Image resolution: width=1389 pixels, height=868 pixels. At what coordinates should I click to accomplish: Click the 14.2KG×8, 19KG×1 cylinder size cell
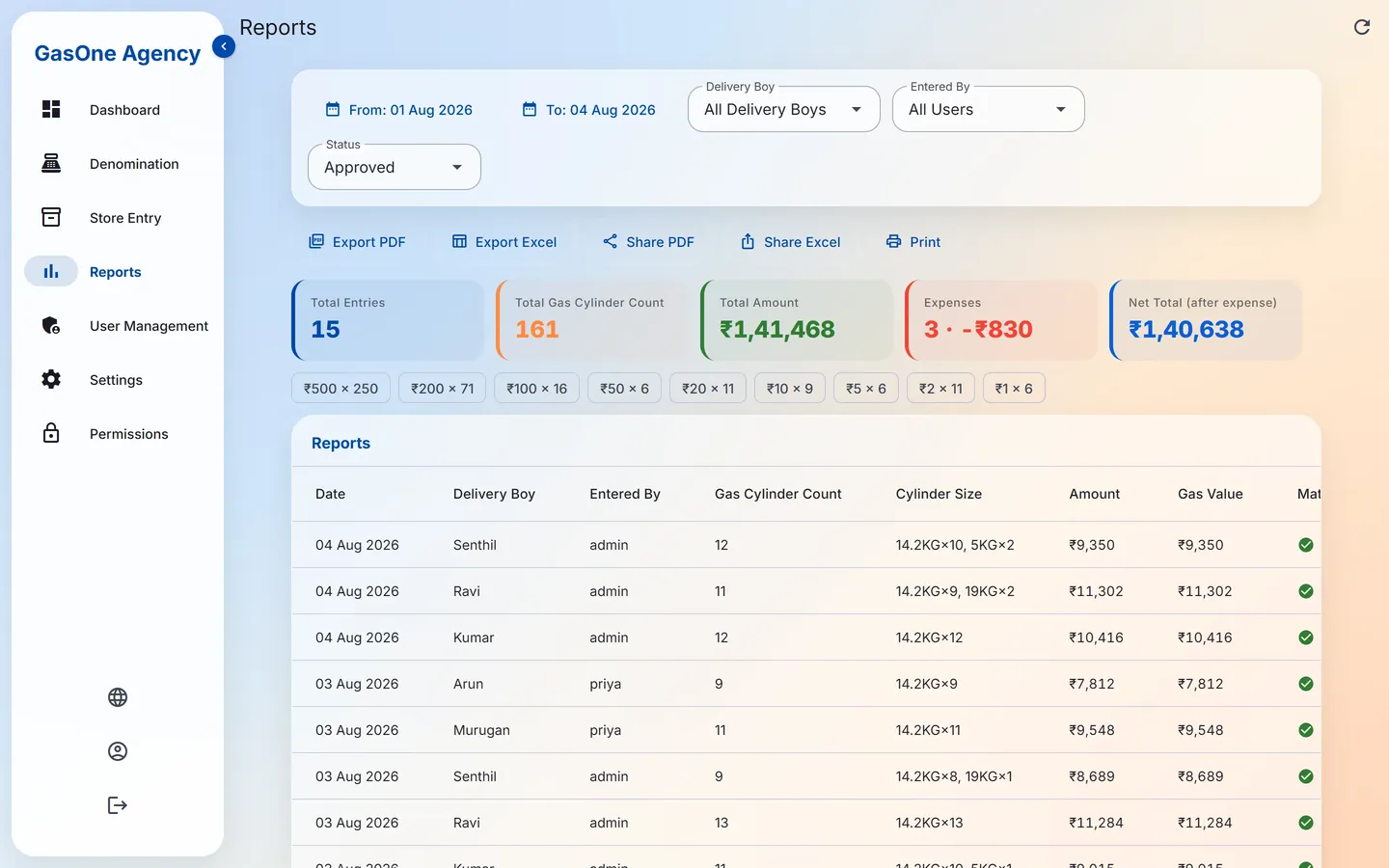(954, 776)
